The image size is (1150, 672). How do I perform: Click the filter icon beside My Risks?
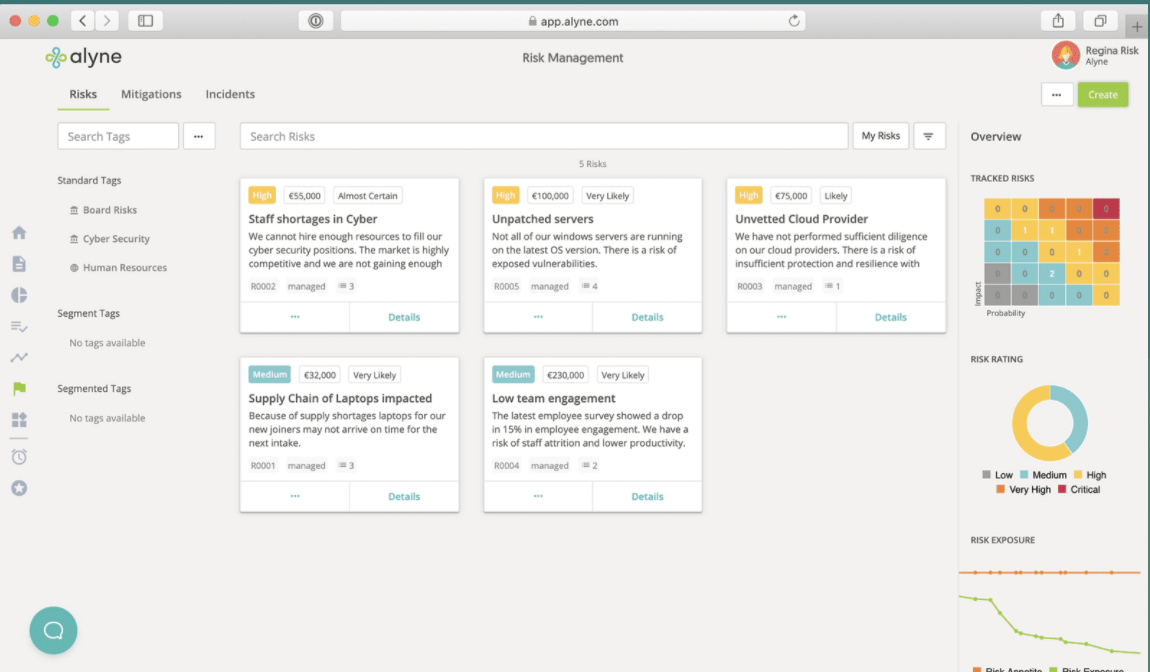(929, 136)
